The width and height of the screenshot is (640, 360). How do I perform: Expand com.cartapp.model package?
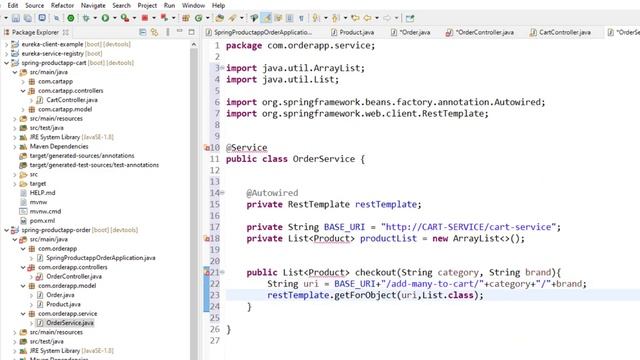(23, 109)
